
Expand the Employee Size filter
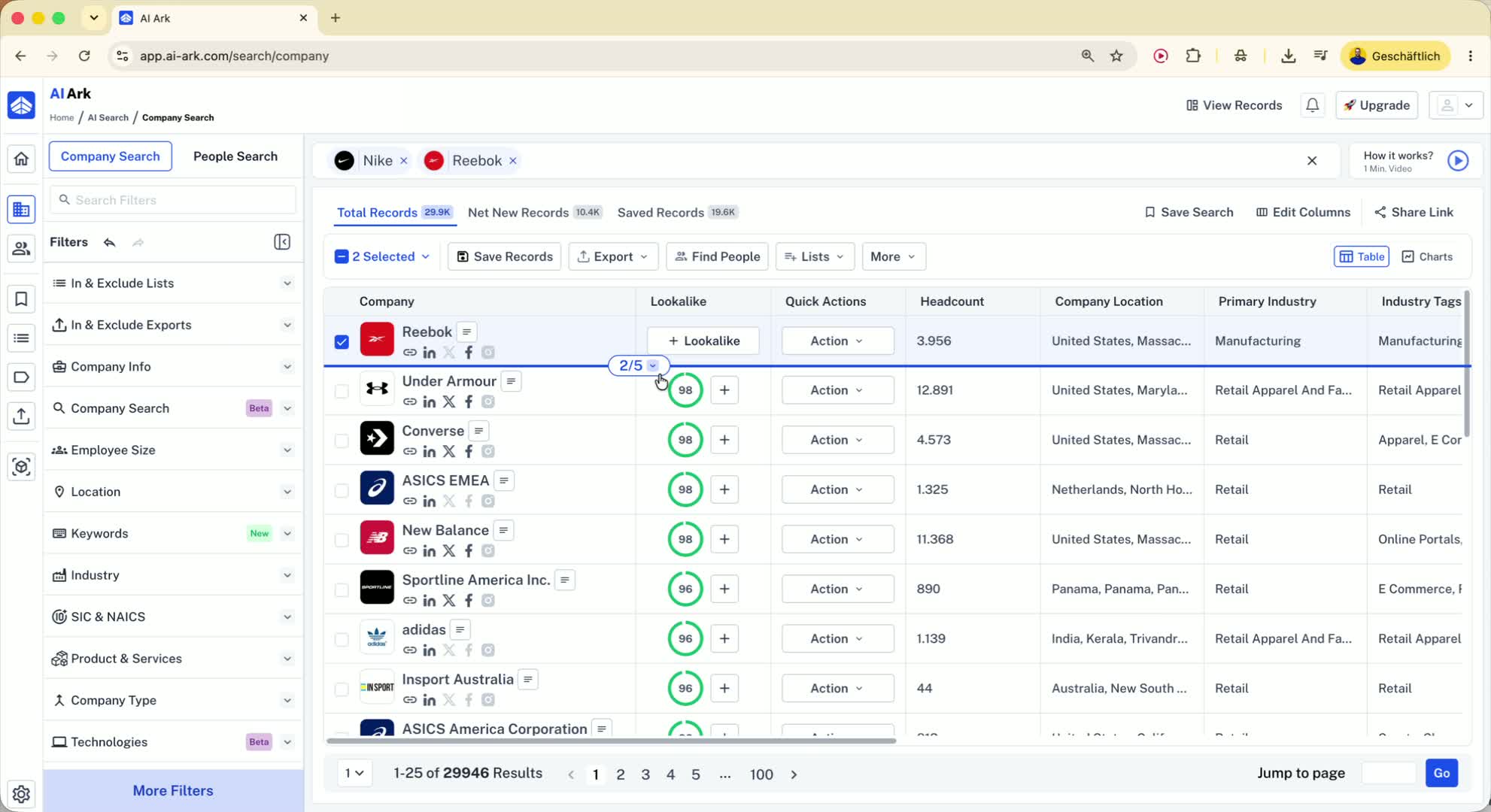click(173, 450)
